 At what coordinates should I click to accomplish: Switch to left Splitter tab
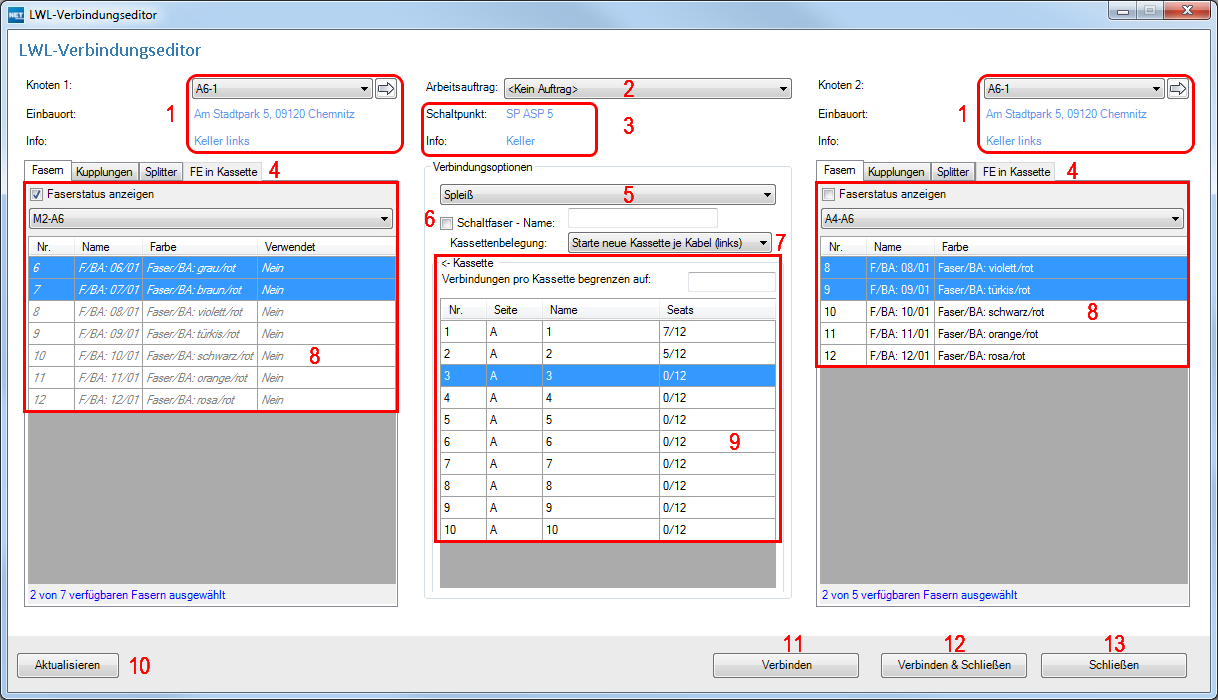[x=160, y=172]
